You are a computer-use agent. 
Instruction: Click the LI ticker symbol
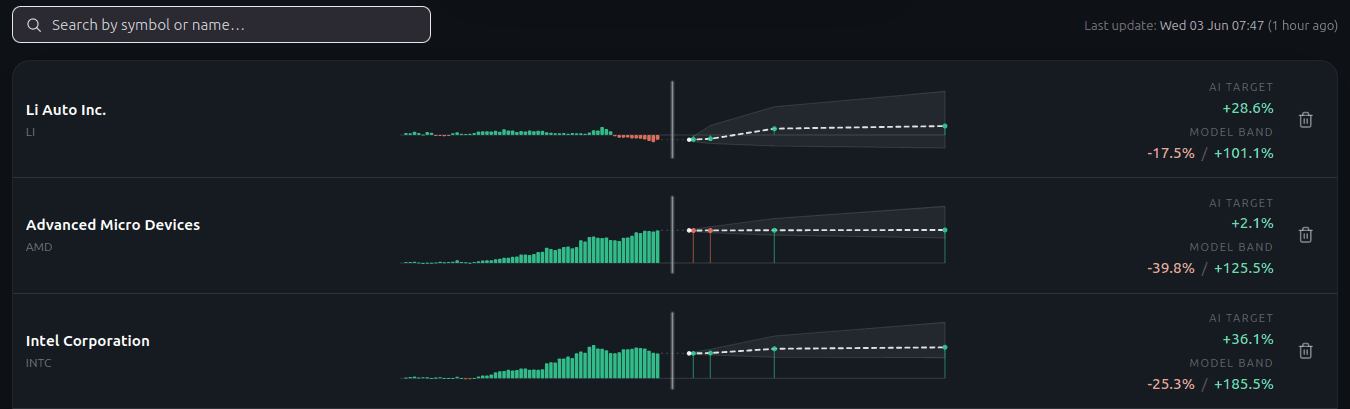pyautogui.click(x=30, y=132)
